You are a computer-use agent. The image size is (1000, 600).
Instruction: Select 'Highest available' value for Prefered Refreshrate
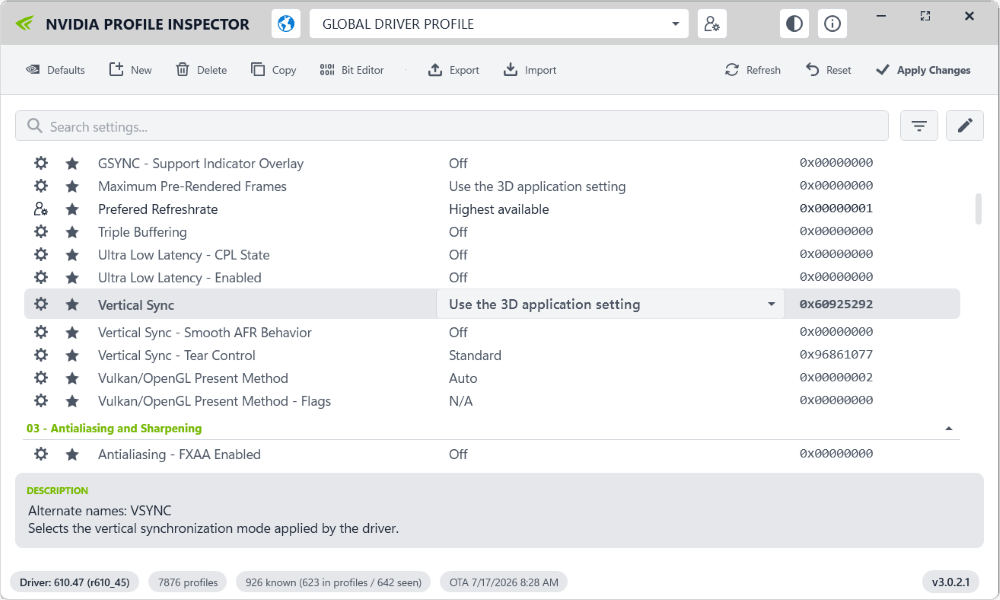pyautogui.click(x=499, y=209)
